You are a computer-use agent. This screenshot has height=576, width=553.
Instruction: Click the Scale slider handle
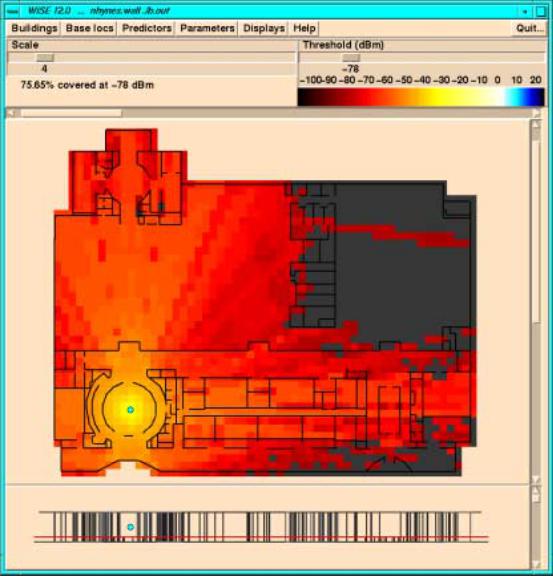[45, 58]
